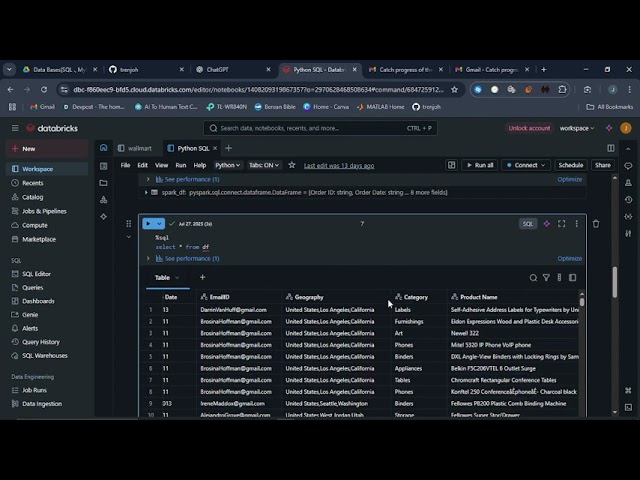Open the Python language dropdown
640x480 pixels.
pos(227,165)
